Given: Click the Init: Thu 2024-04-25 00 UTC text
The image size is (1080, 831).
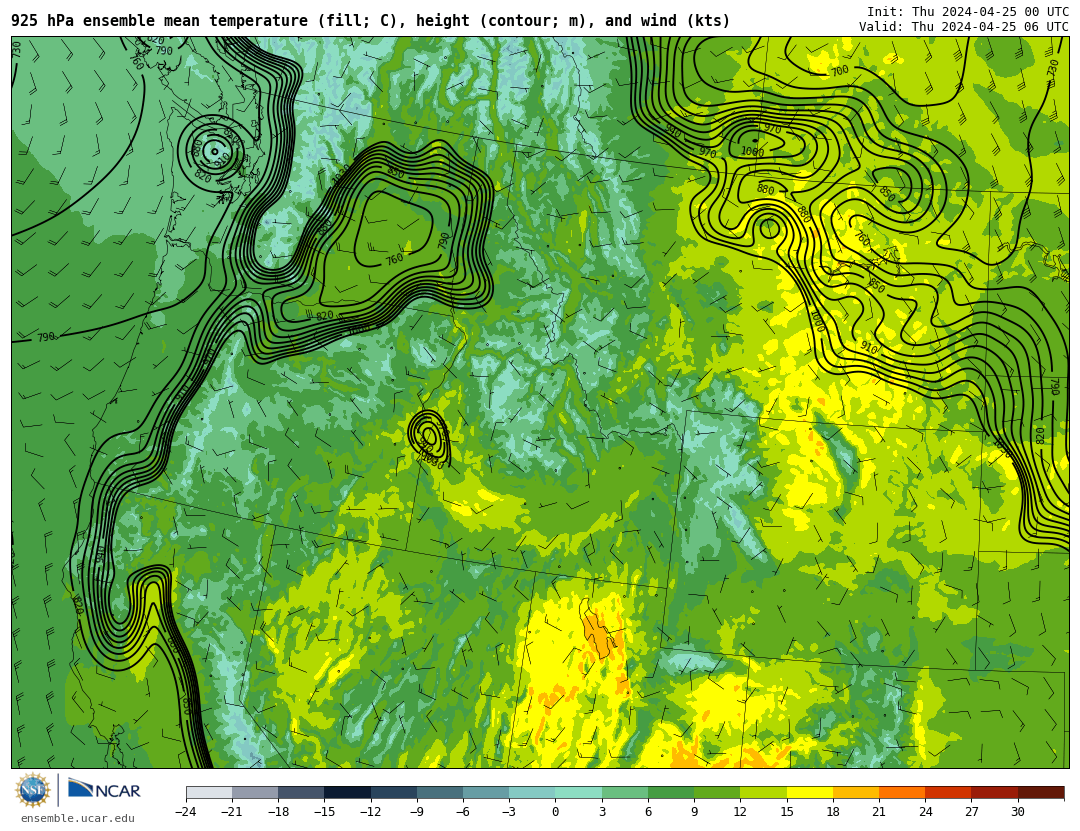Looking at the screenshot, I should 968,12.
